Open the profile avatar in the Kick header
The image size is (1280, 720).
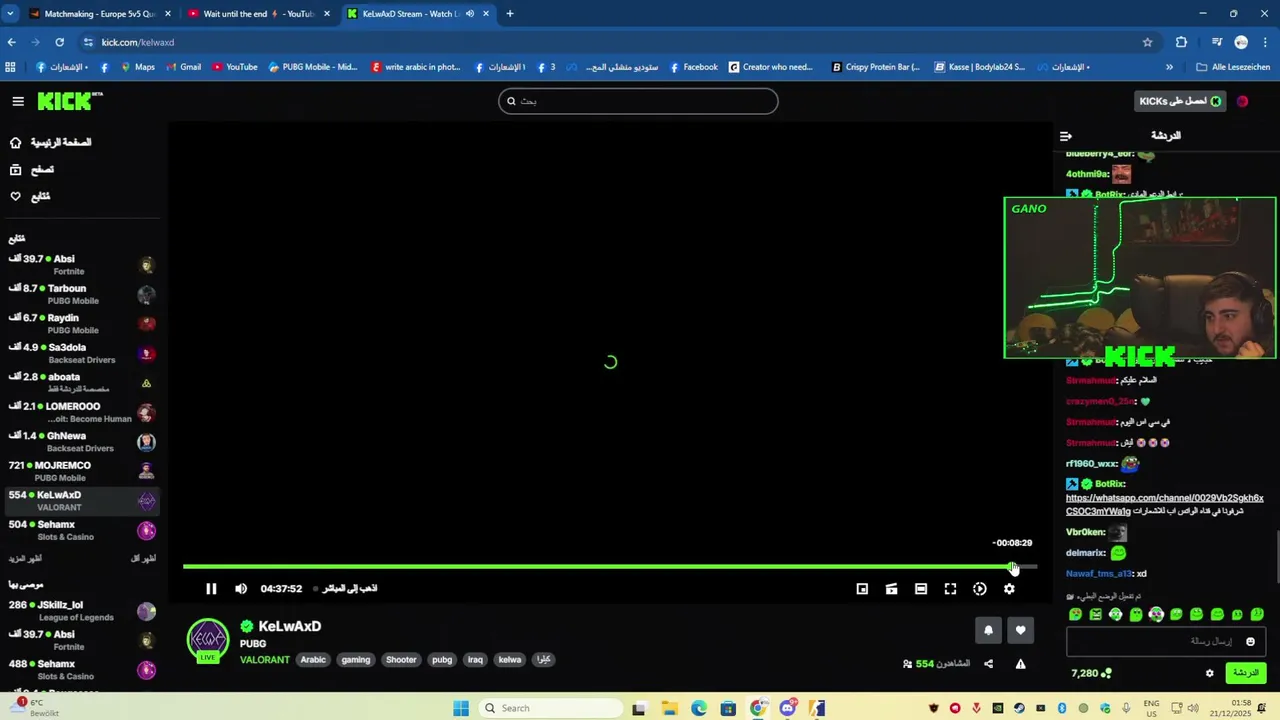click(x=1243, y=101)
